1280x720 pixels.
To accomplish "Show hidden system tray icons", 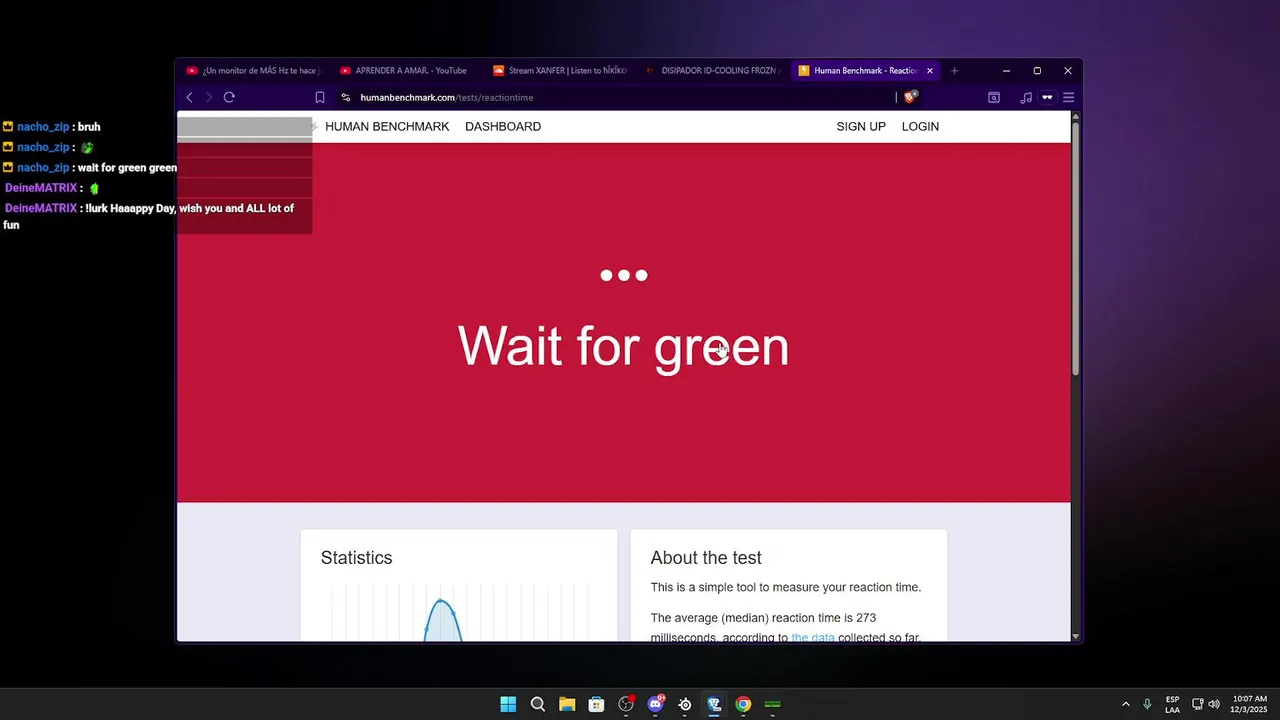I will (1125, 704).
